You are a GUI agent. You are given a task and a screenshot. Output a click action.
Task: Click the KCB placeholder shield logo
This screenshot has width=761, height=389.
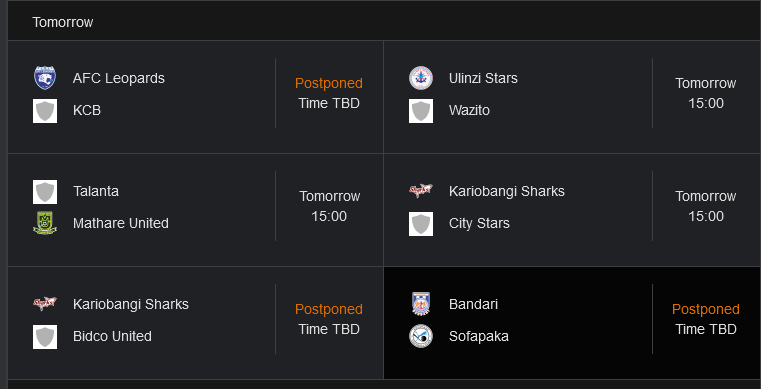coord(45,111)
